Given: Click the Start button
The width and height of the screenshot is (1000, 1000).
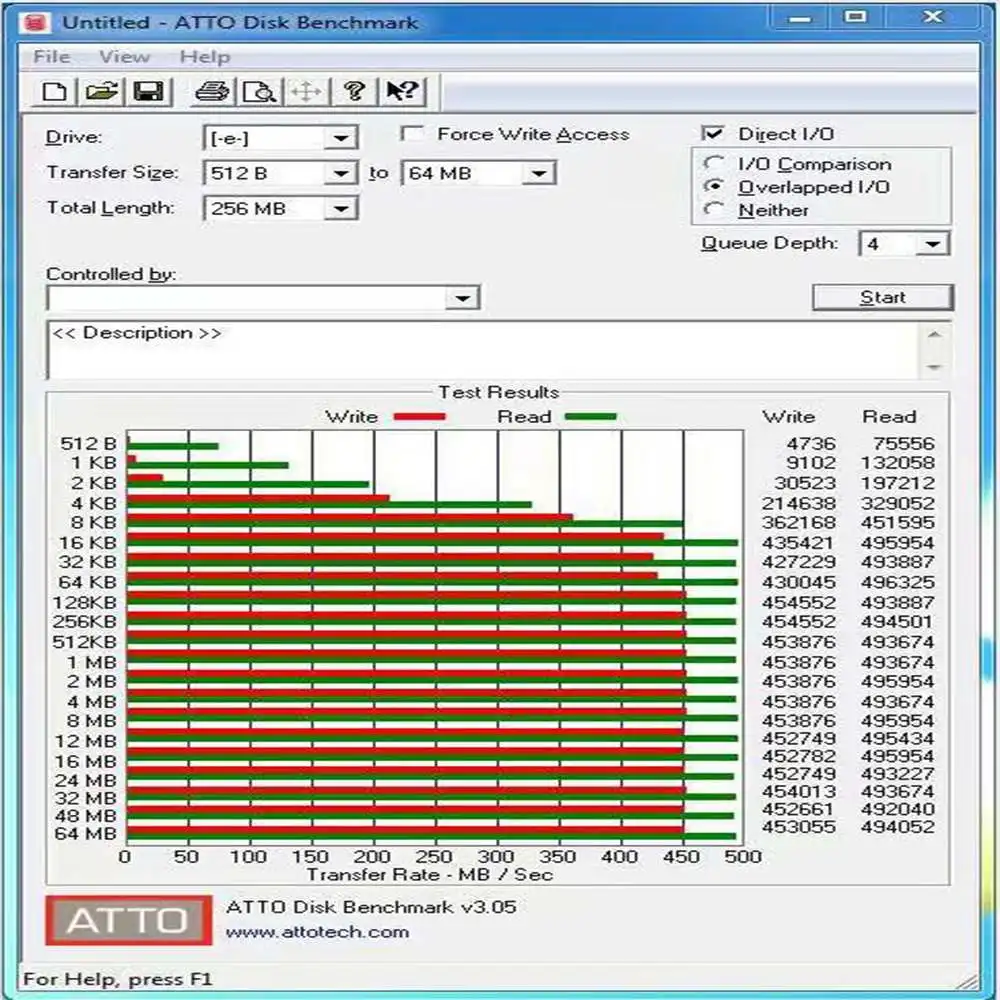Looking at the screenshot, I should (x=883, y=297).
